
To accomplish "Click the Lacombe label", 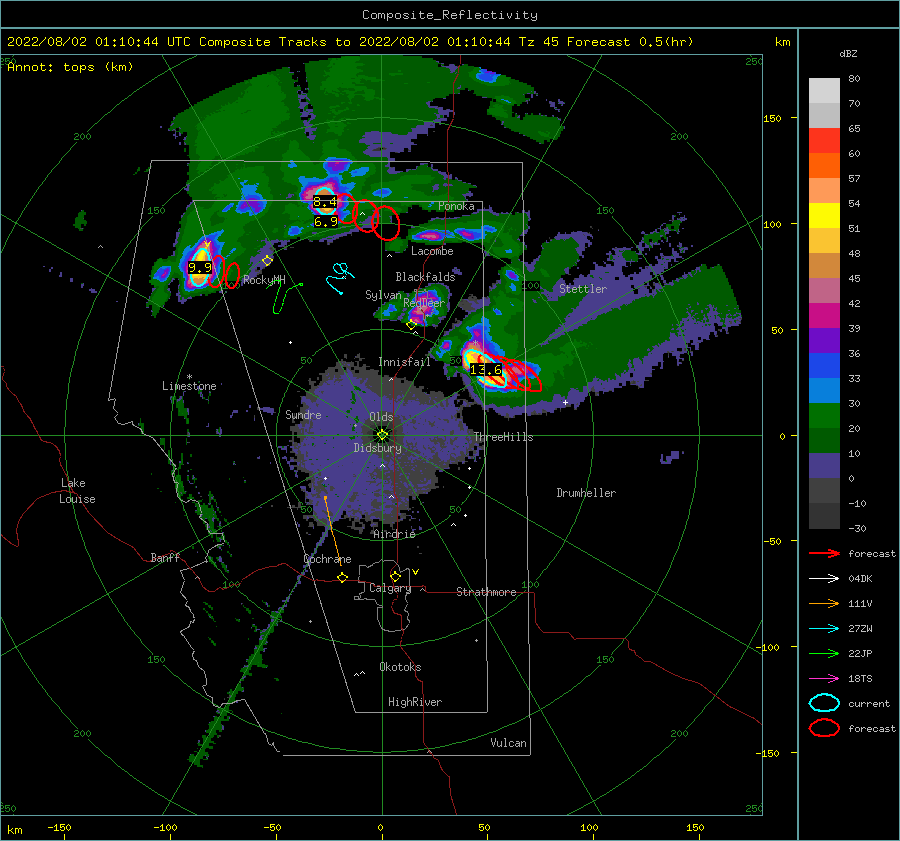I will (432, 251).
